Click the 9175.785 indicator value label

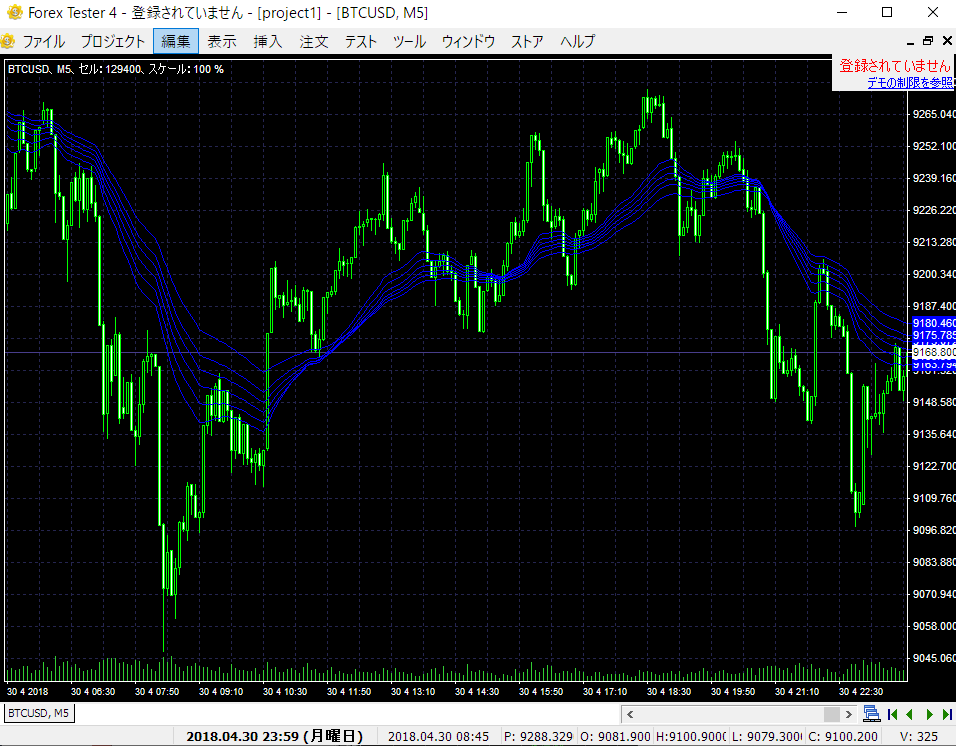click(x=933, y=335)
